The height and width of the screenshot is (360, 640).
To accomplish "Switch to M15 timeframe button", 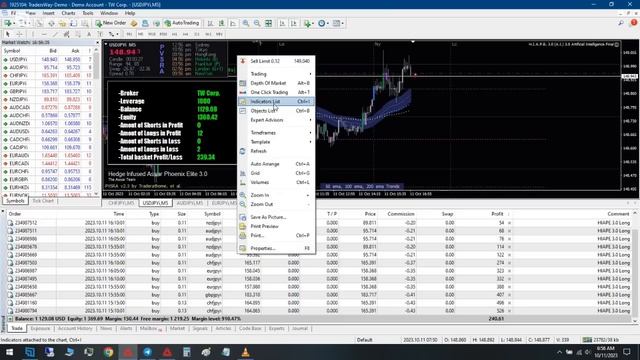I will click(x=152, y=34).
